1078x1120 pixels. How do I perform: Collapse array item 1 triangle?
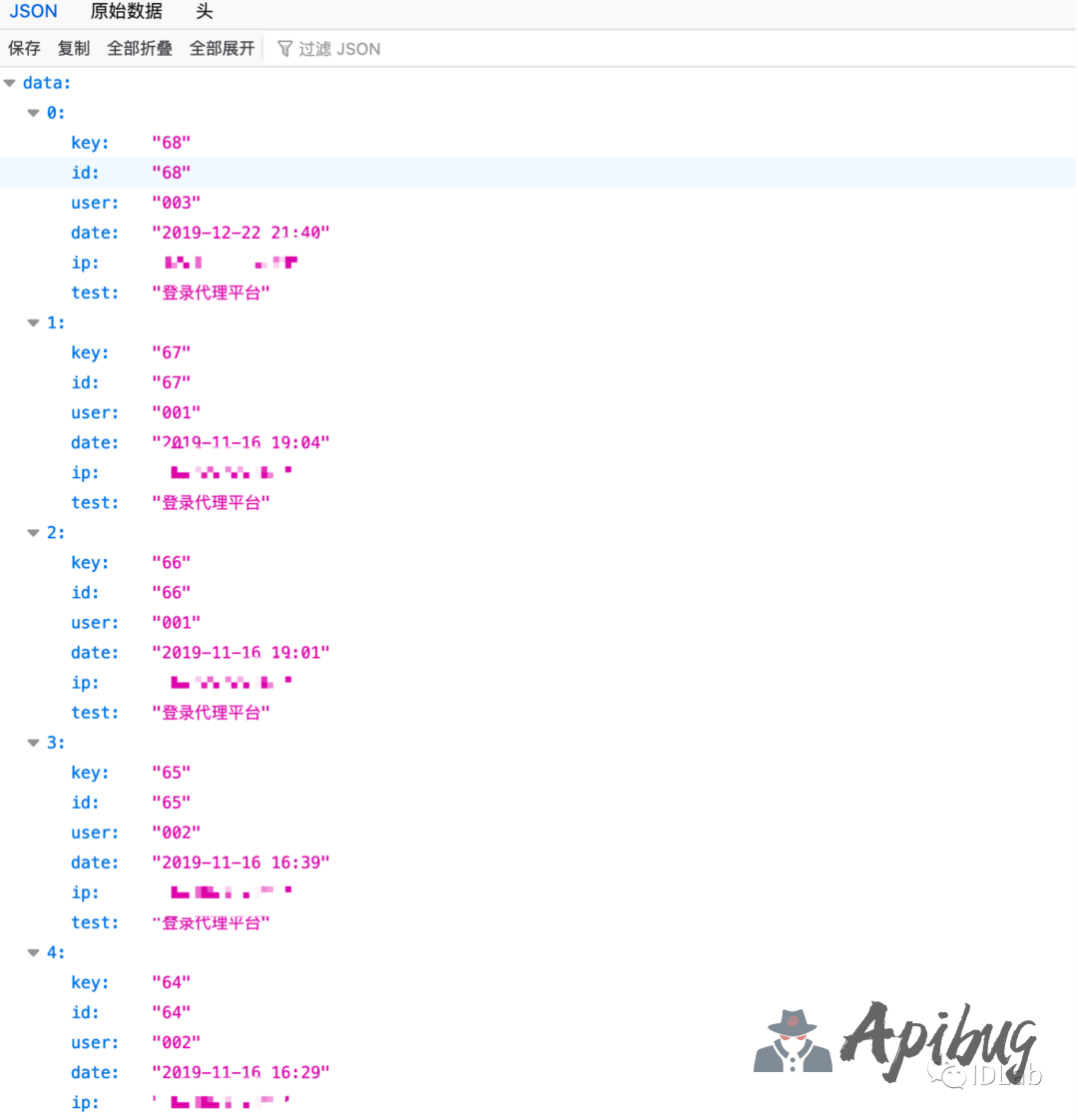pyautogui.click(x=33, y=323)
